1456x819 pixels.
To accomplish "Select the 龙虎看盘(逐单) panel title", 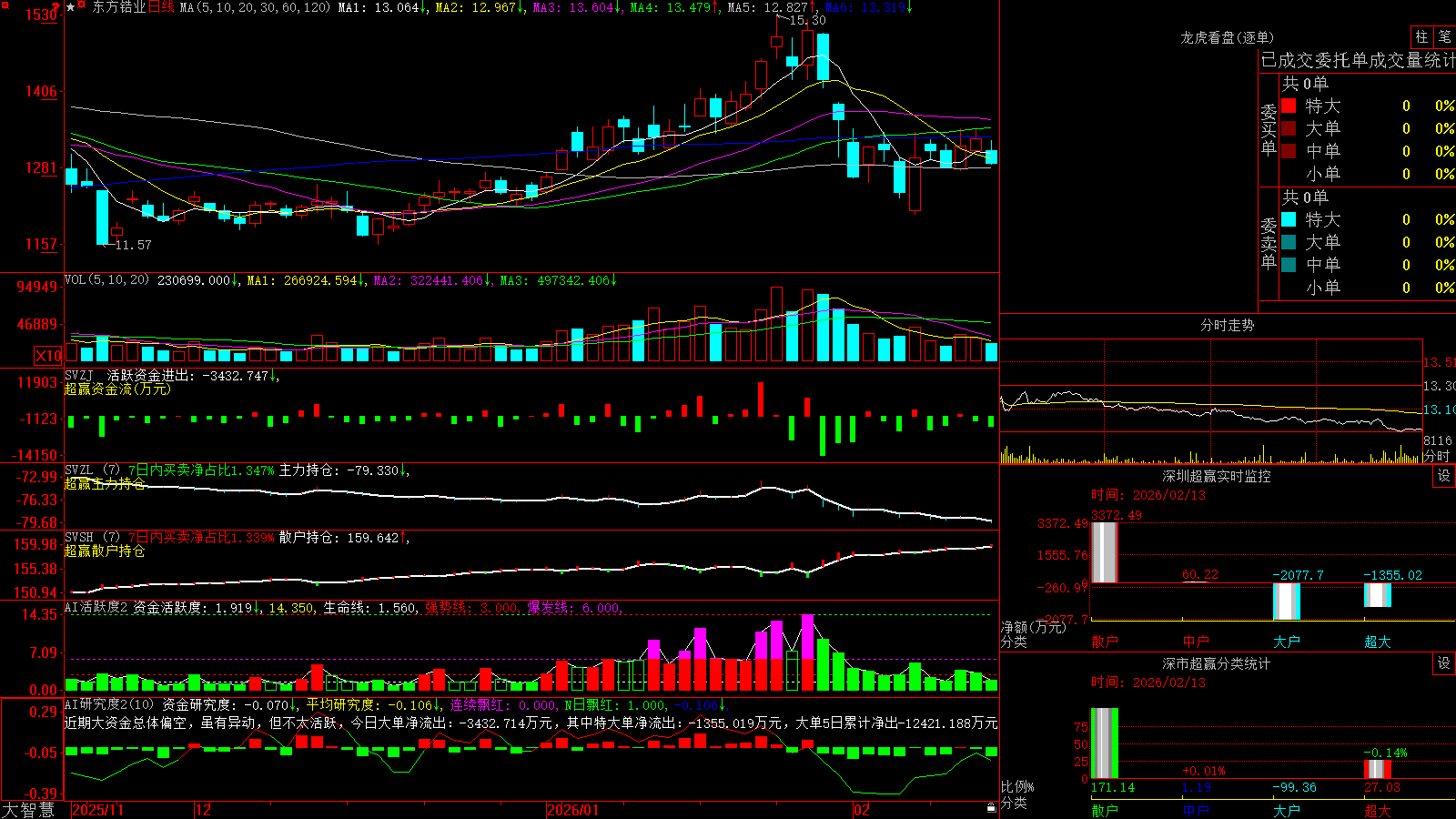I will click(x=1227, y=37).
